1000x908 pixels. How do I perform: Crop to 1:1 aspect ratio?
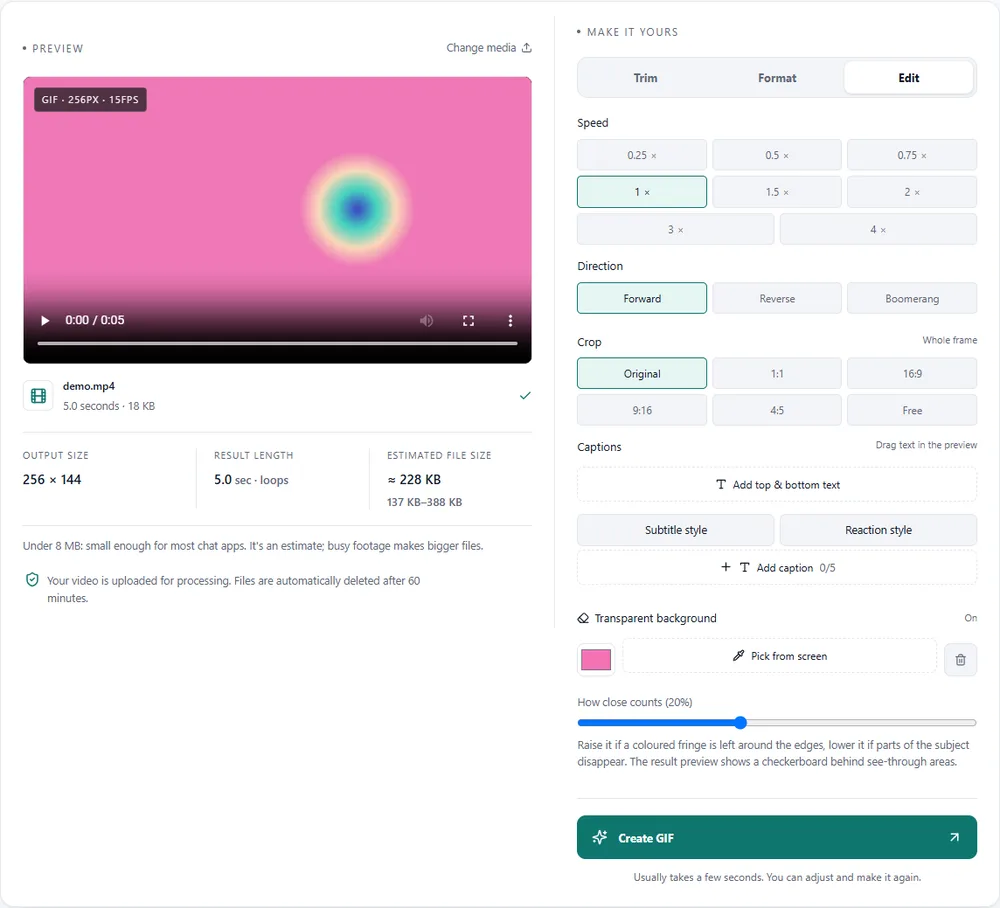pyautogui.click(x=777, y=374)
